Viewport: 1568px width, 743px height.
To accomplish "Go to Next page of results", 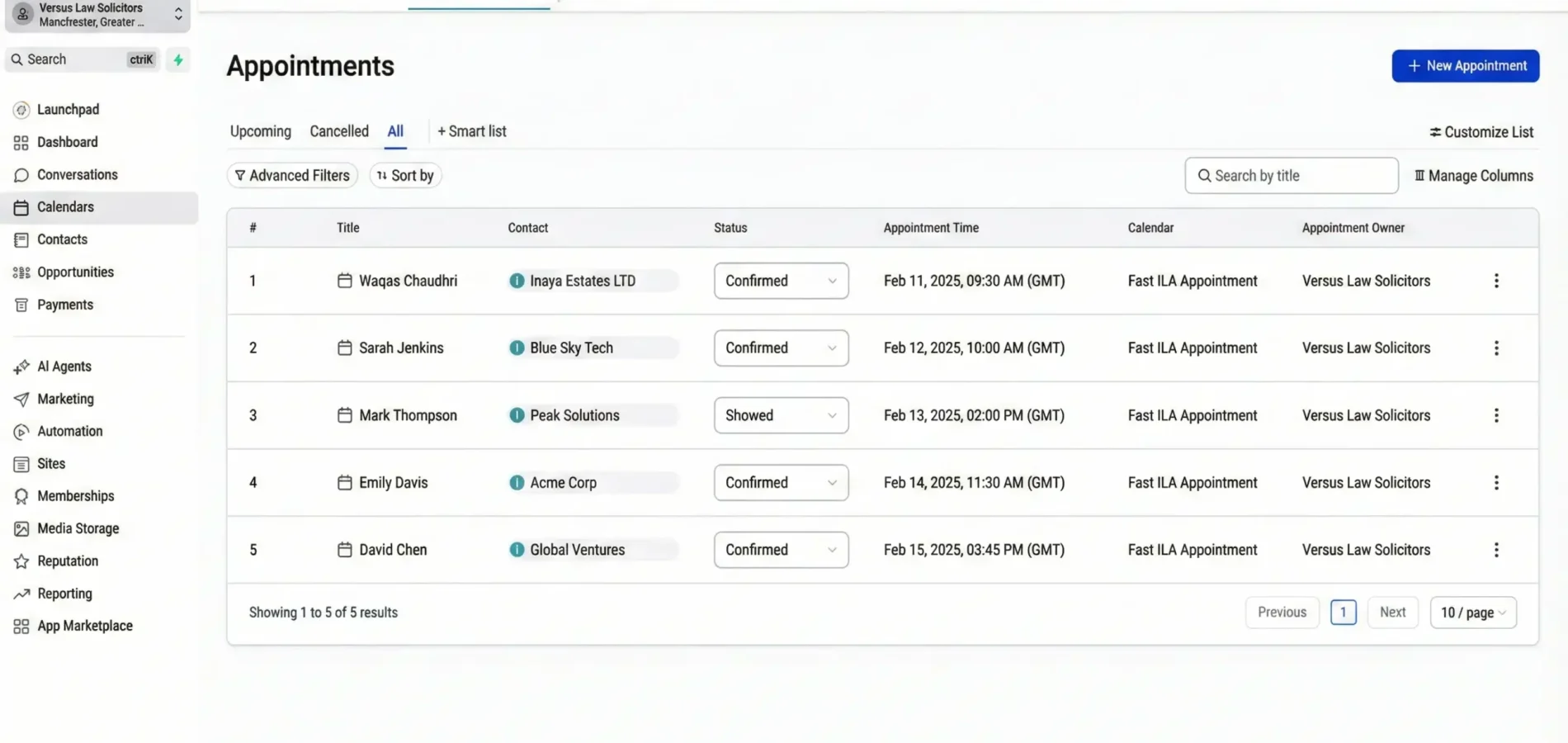I will pos(1392,612).
